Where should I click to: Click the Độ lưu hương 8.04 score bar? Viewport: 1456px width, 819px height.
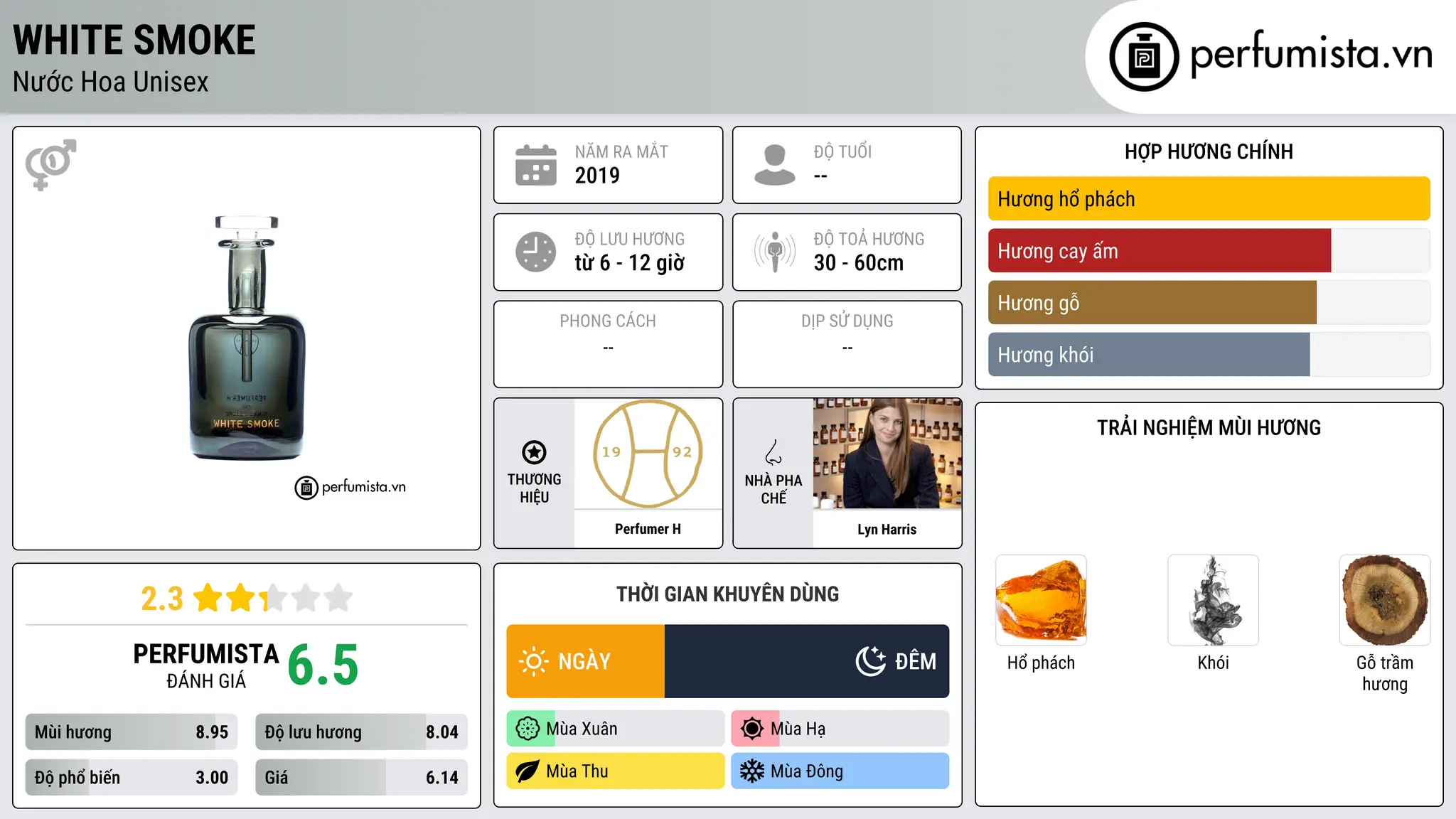pos(361,732)
